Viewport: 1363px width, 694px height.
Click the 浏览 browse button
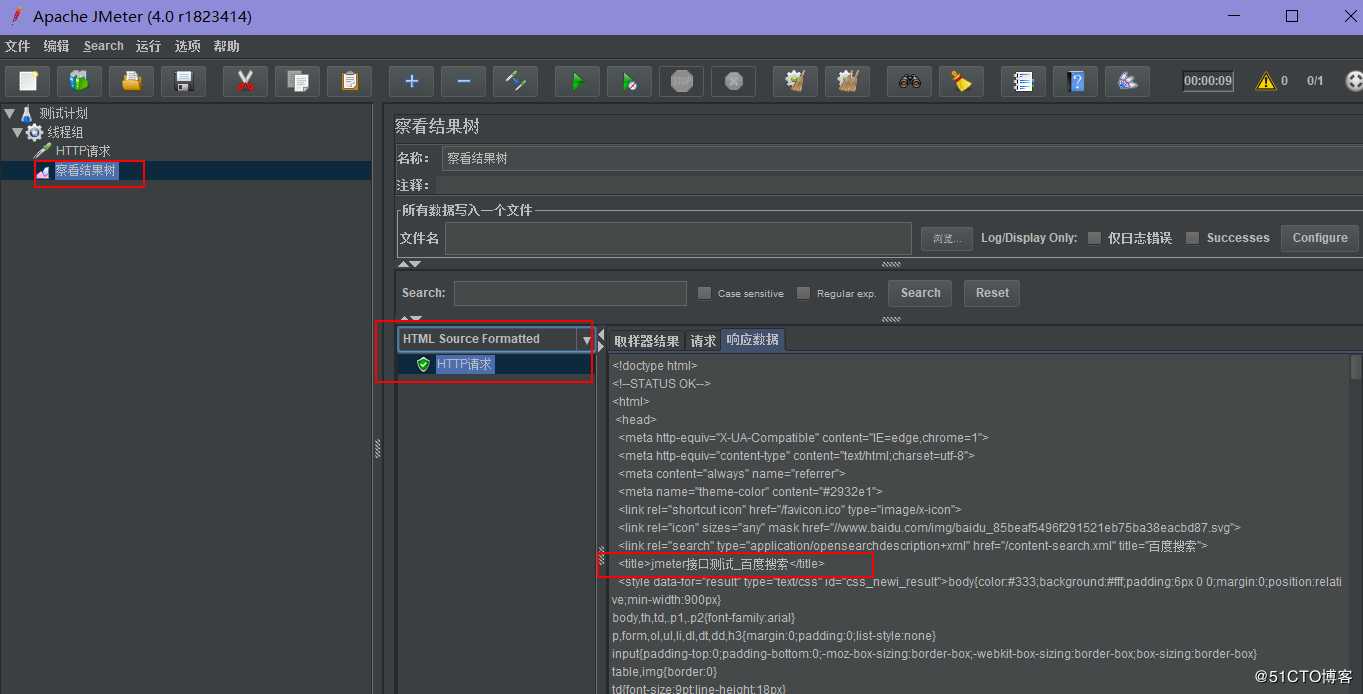pyautogui.click(x=946, y=238)
